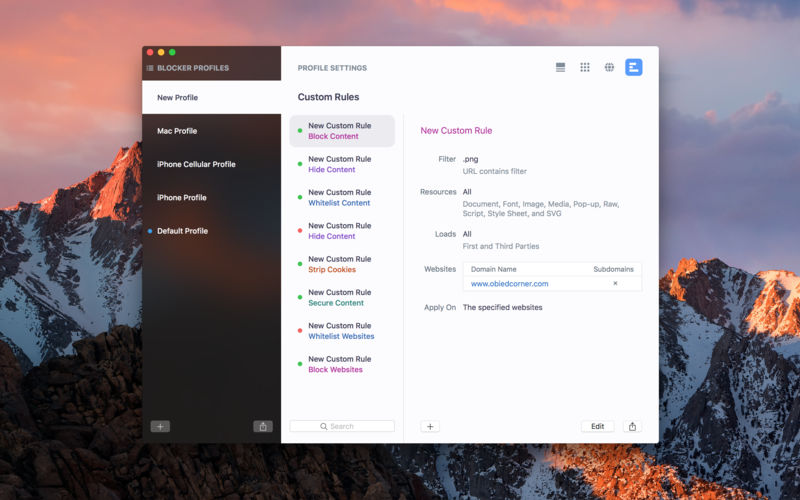Screen dimensions: 800x500
Task: Toggle subdomains mark for www.obiedcorner.com
Action: (x=615, y=283)
